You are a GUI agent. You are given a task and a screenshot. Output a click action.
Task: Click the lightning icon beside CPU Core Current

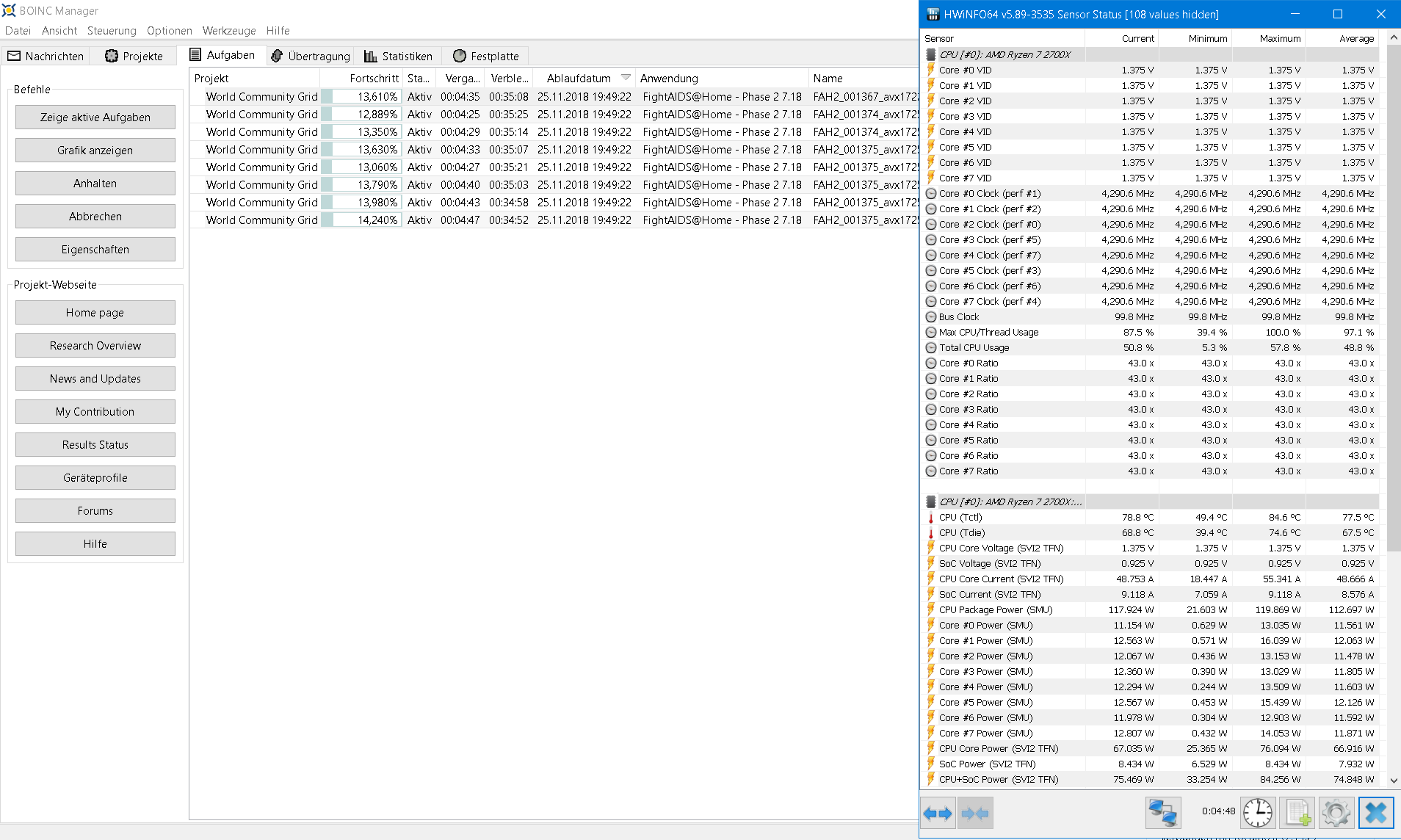tap(931, 579)
